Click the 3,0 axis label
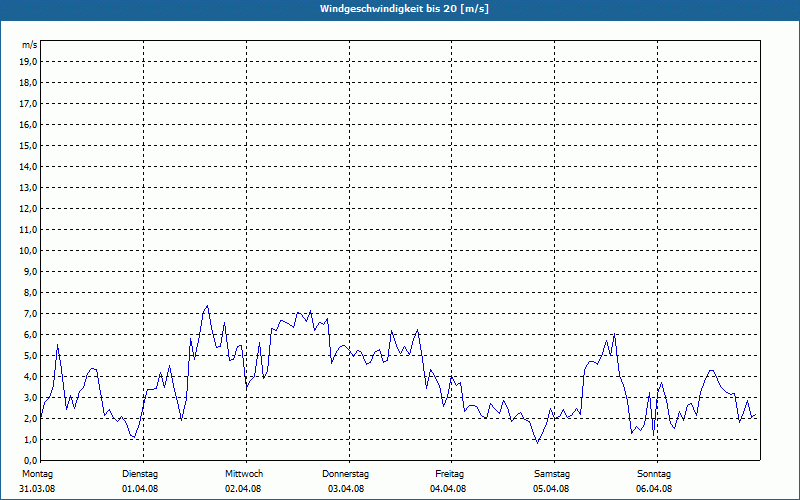This screenshot has width=800, height=500. pos(30,397)
